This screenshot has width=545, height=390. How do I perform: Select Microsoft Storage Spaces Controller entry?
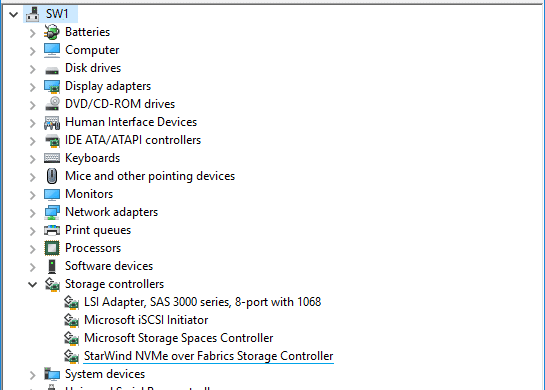coord(179,338)
